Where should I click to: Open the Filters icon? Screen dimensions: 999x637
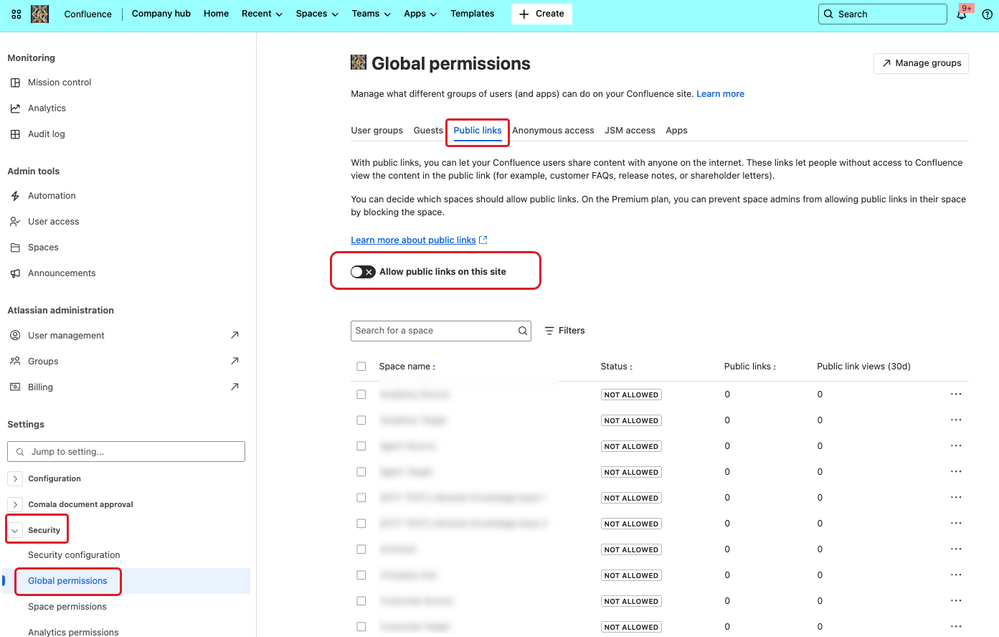coord(549,331)
